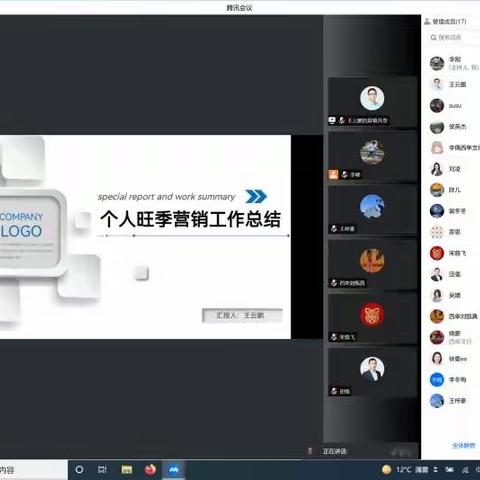The image size is (480, 480).
Task: Click the 全体静音 mute-all button
Action: click(x=464, y=445)
